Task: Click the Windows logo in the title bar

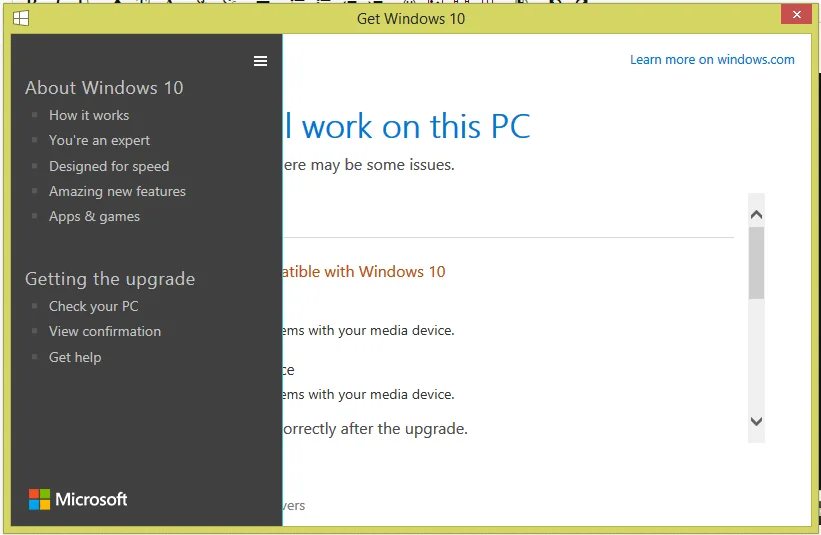Action: 21,17
